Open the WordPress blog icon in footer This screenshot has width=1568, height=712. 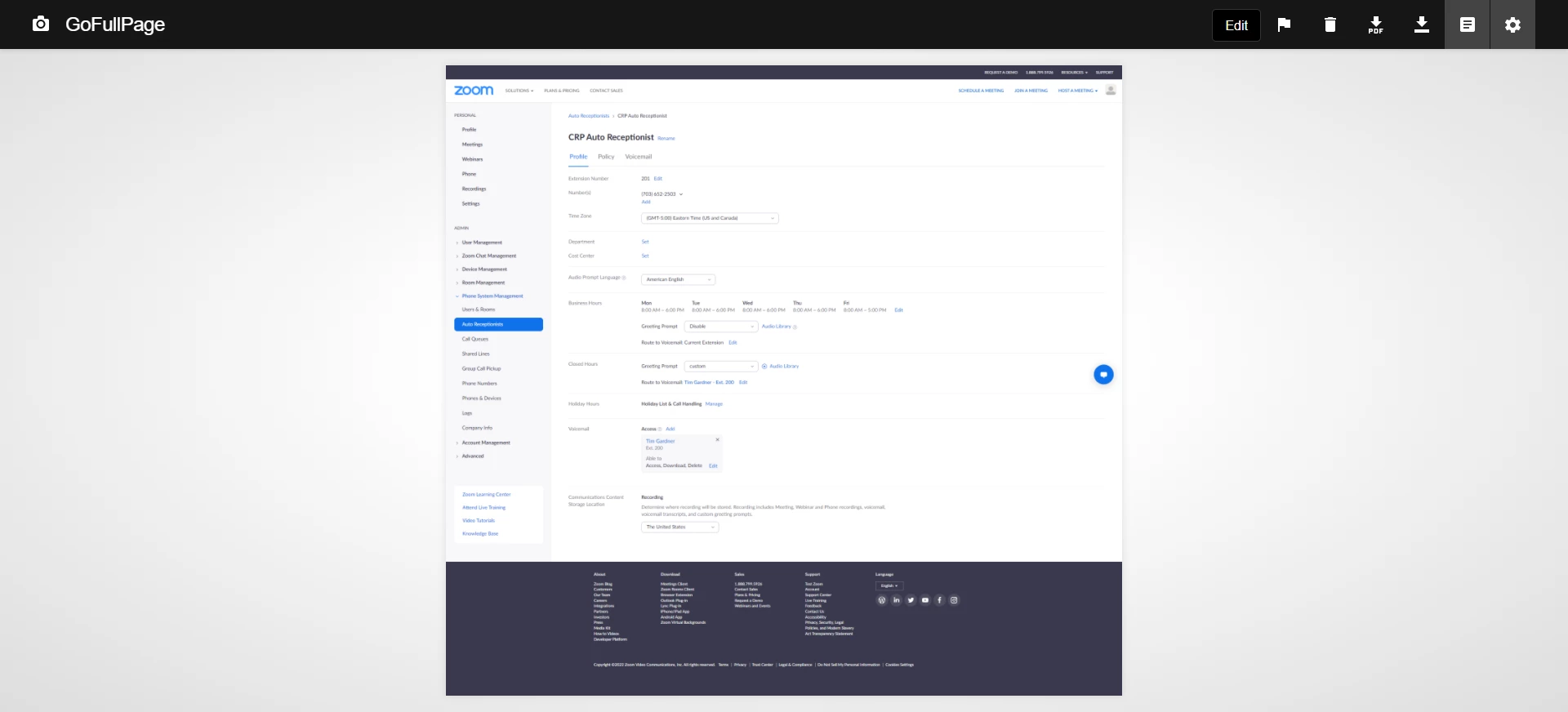click(882, 600)
